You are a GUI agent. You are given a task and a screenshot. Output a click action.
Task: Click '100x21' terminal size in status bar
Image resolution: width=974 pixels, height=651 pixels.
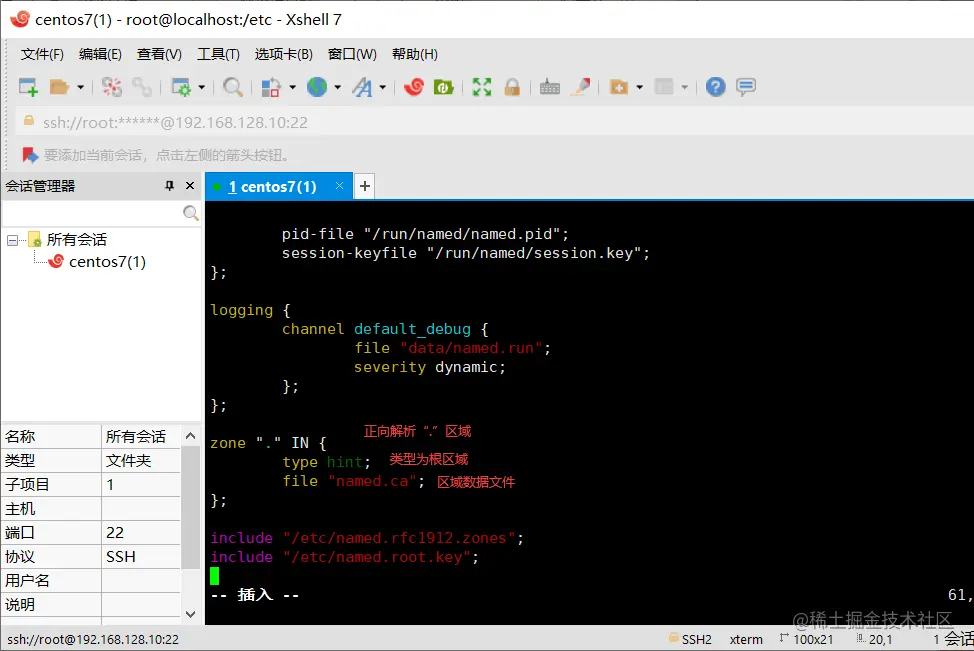pos(812,639)
